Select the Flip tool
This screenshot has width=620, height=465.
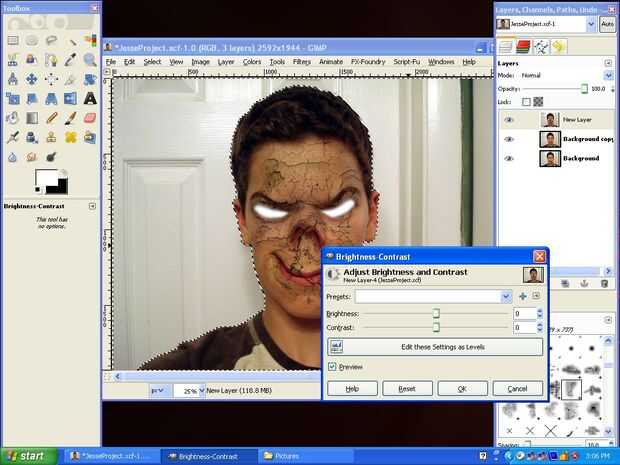[71, 98]
